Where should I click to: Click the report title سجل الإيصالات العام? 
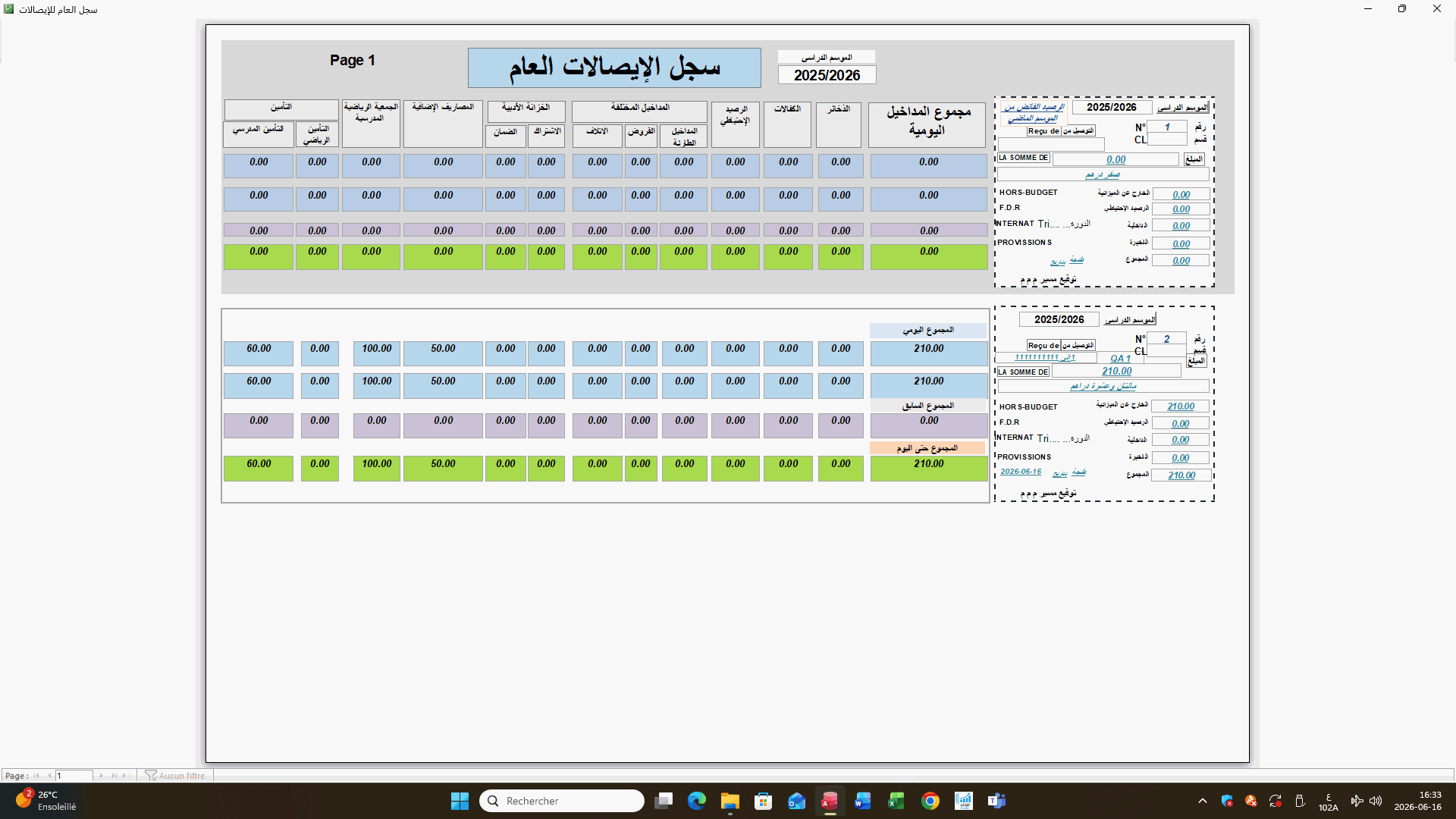coord(614,67)
